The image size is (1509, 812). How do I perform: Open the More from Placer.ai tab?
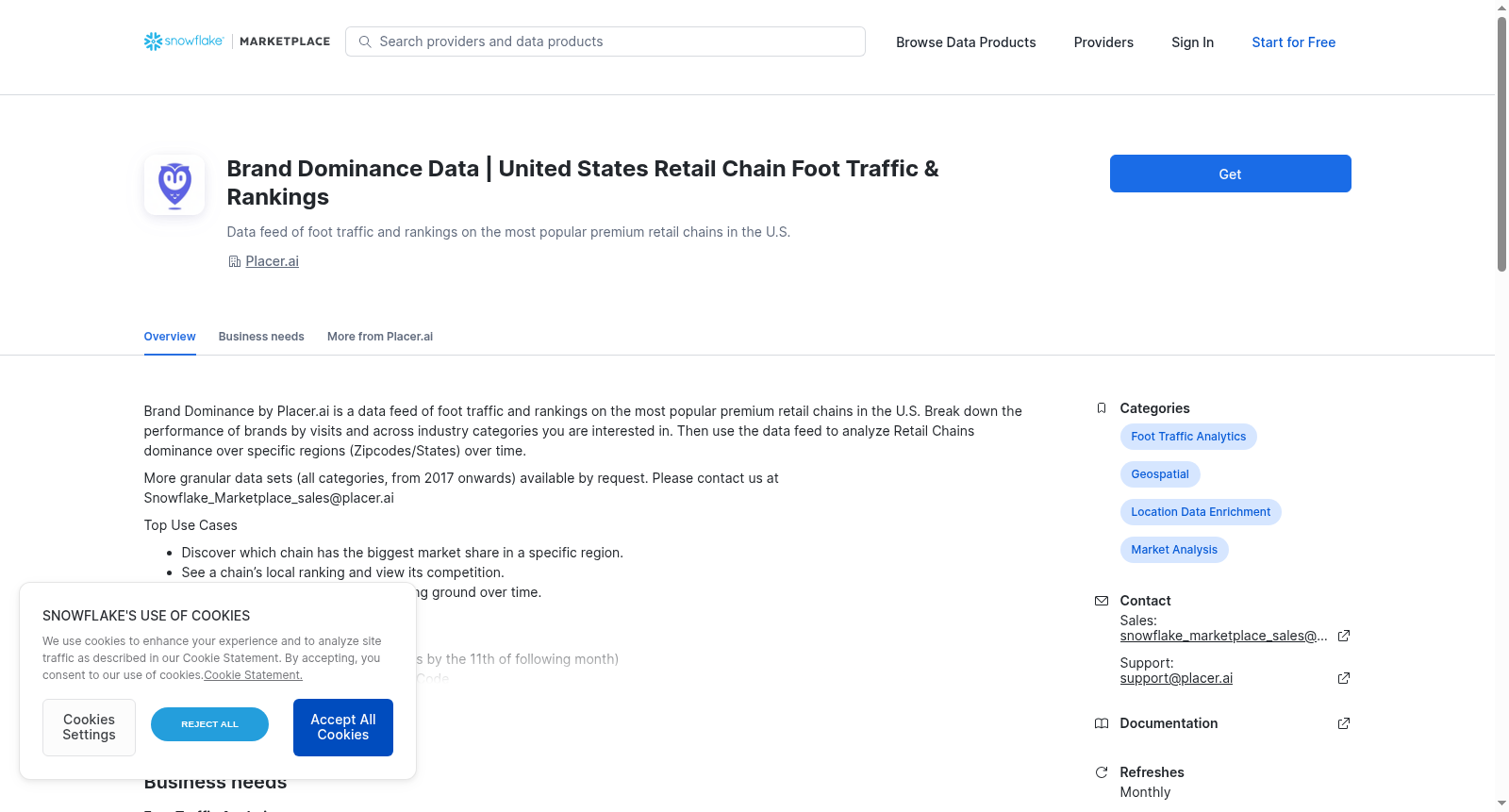pyautogui.click(x=380, y=337)
